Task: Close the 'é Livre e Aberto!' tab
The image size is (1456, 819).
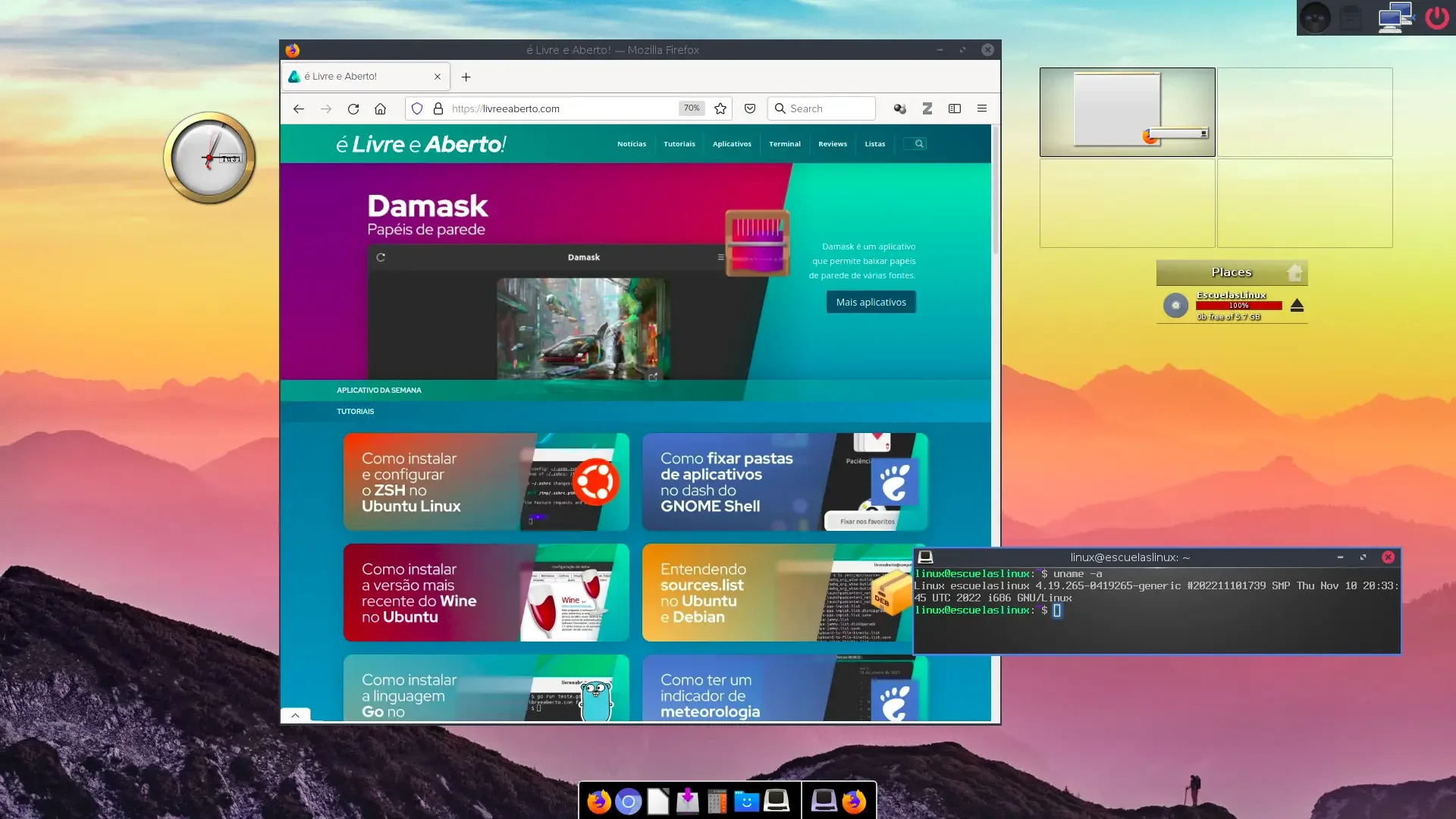Action: [x=438, y=77]
